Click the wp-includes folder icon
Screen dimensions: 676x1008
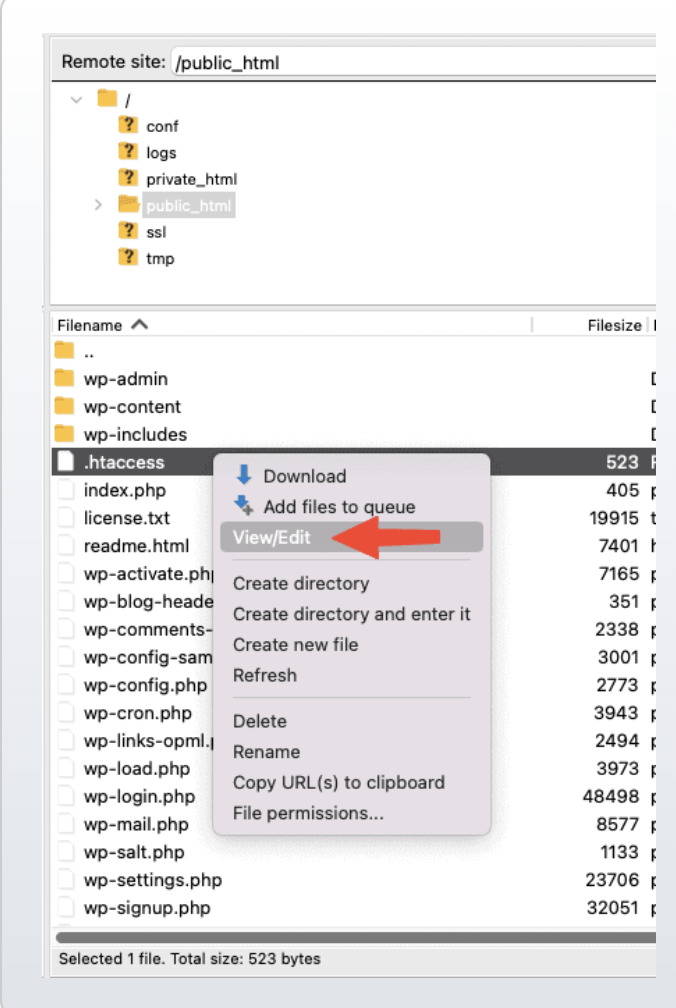coord(64,433)
